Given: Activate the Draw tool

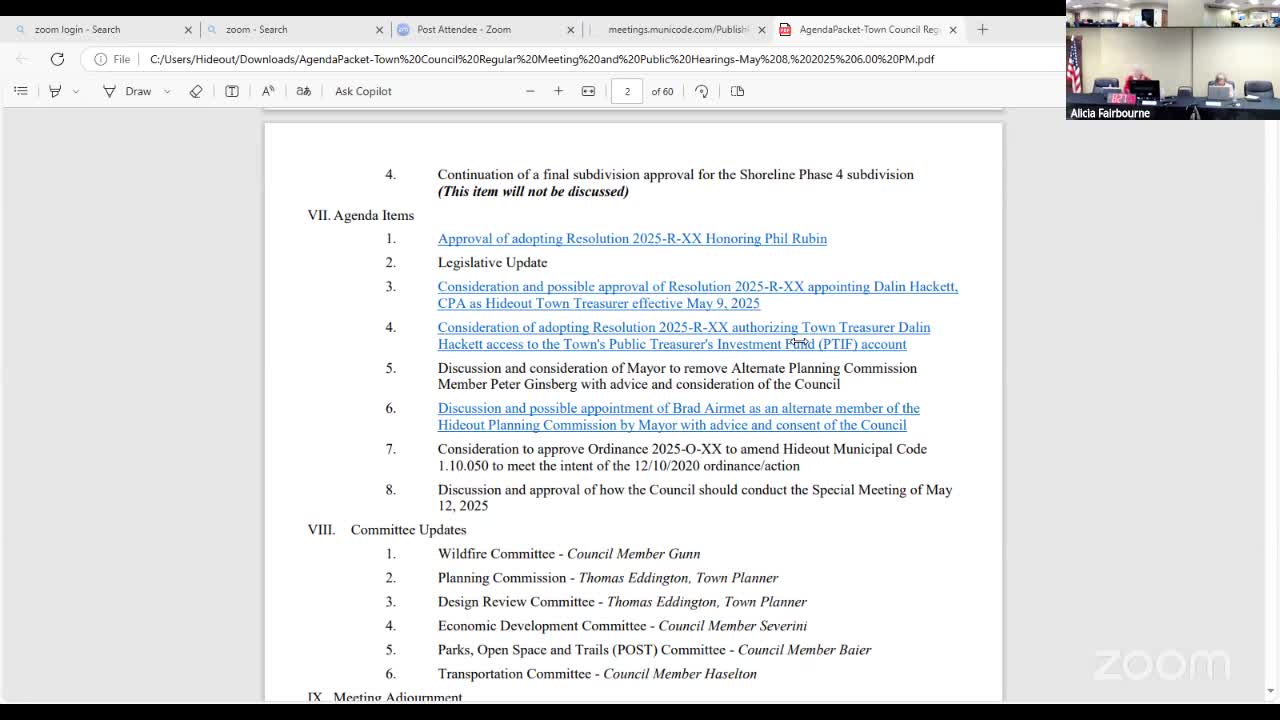Looking at the screenshot, I should (x=127, y=91).
